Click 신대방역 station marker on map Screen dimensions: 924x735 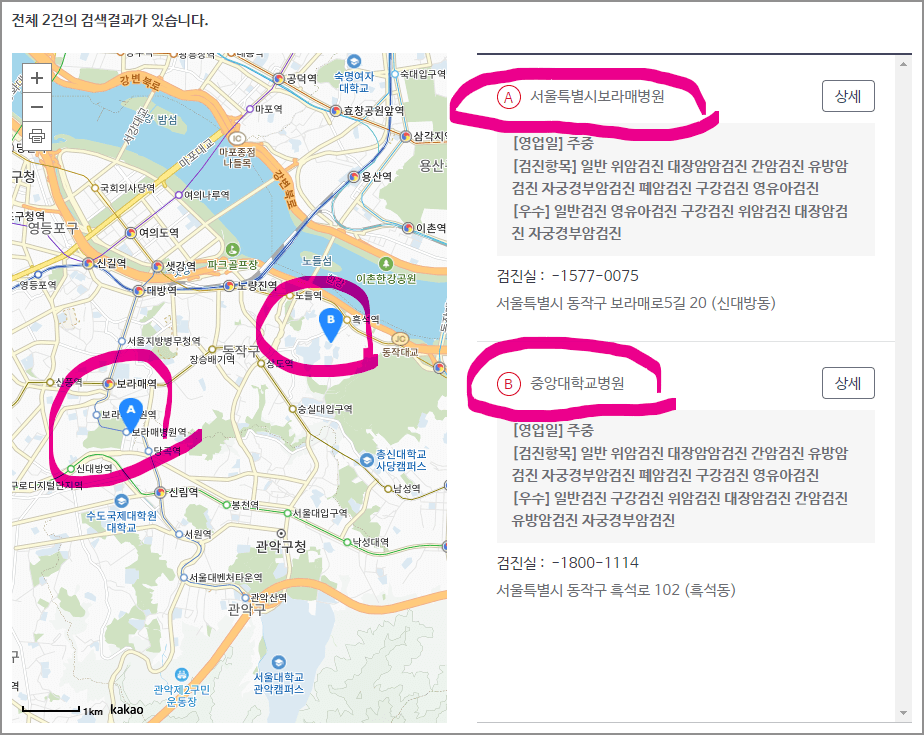click(x=71, y=469)
